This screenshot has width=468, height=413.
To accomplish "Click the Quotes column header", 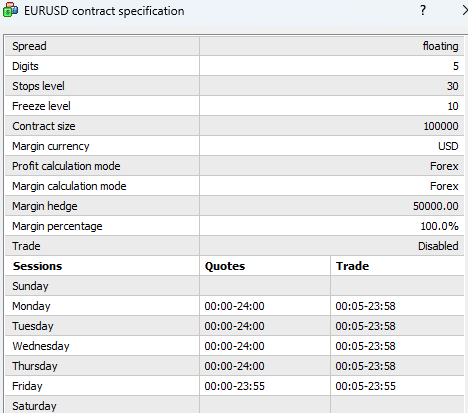I will [x=225, y=266].
